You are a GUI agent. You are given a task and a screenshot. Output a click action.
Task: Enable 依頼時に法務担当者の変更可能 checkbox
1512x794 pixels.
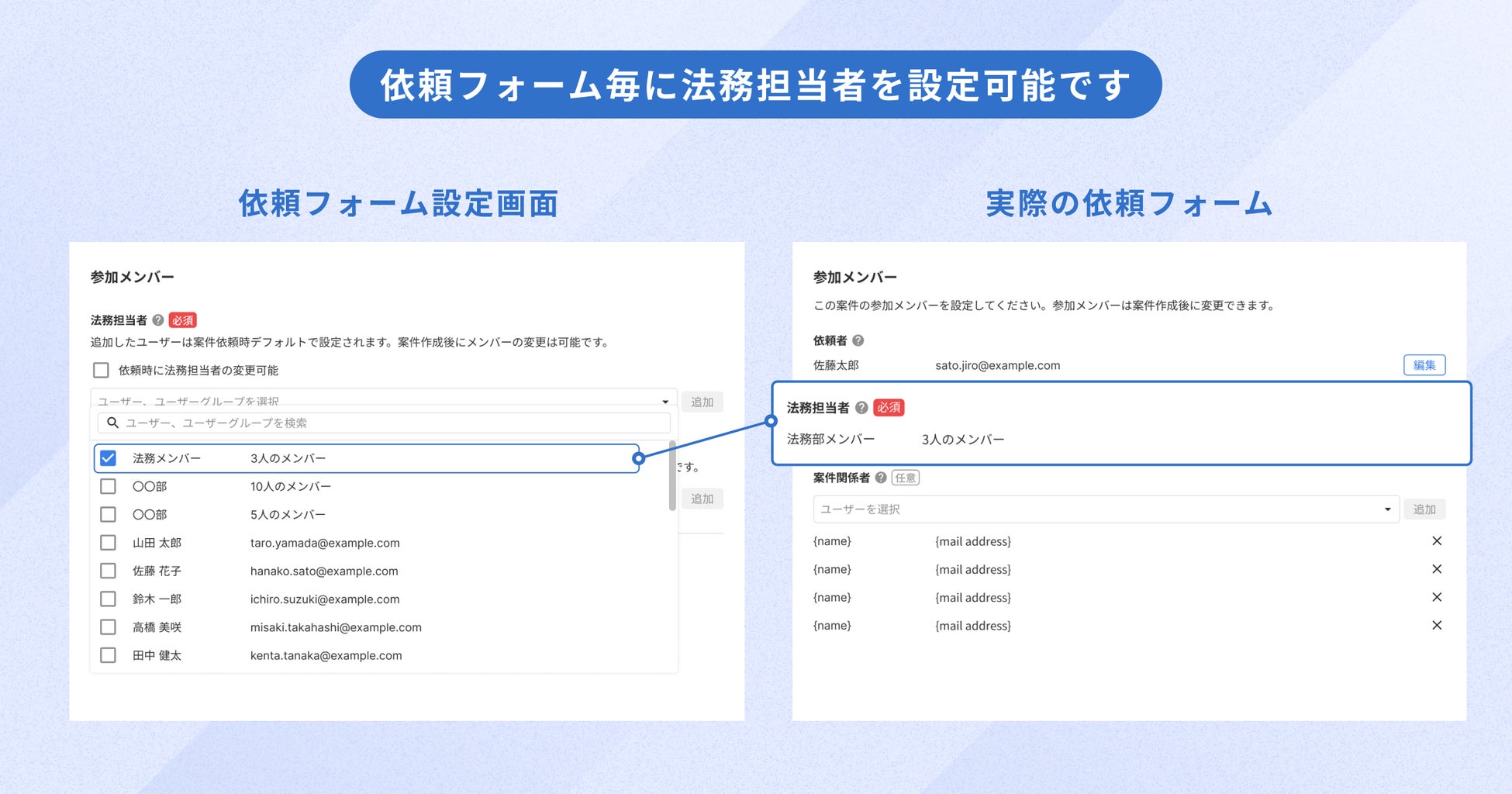(101, 371)
